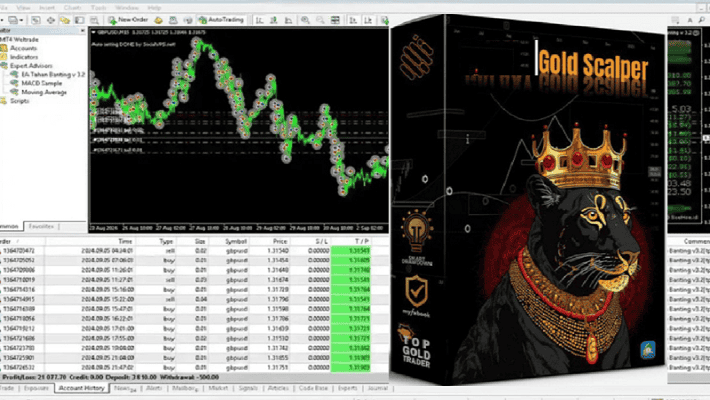The width and height of the screenshot is (710, 400).
Task: Toggle chart shift icon
Action: coord(368,20)
